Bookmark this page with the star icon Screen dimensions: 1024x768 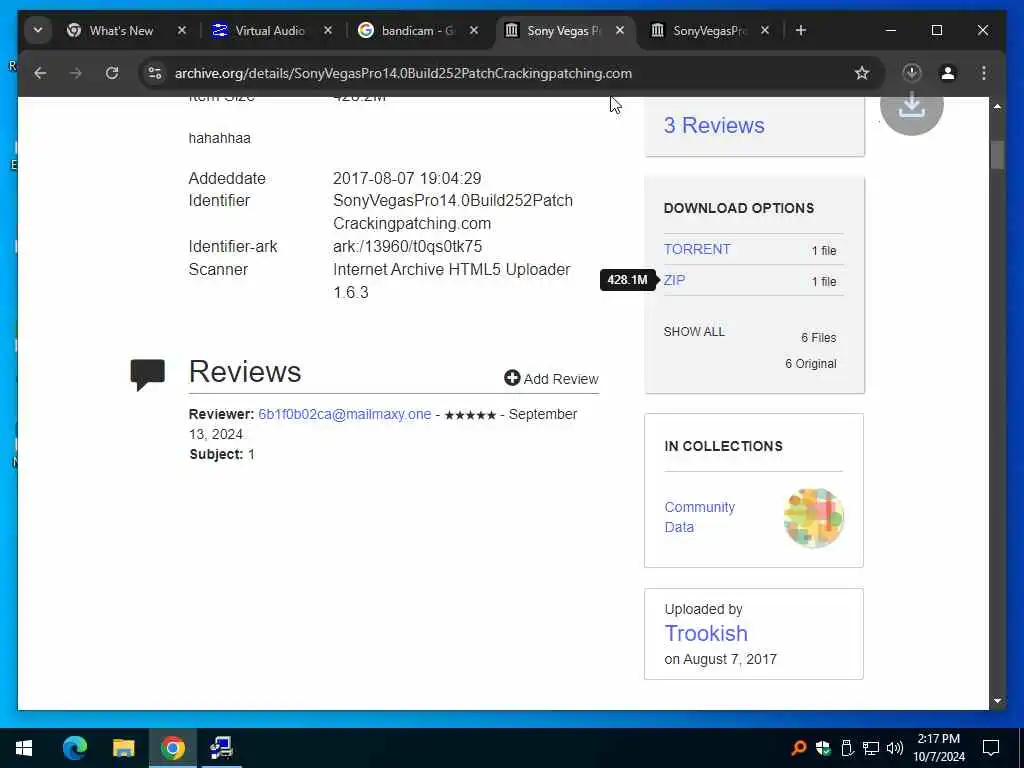(862, 73)
